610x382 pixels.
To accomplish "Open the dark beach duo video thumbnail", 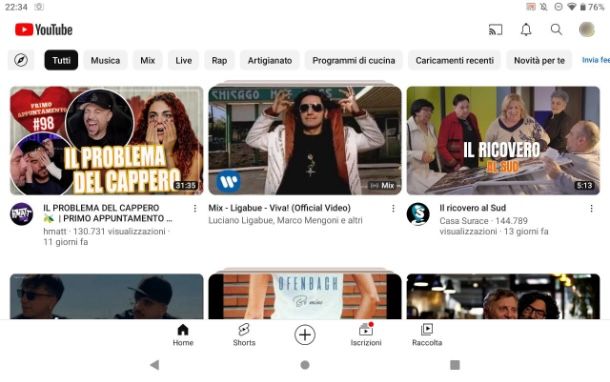I will coord(107,296).
